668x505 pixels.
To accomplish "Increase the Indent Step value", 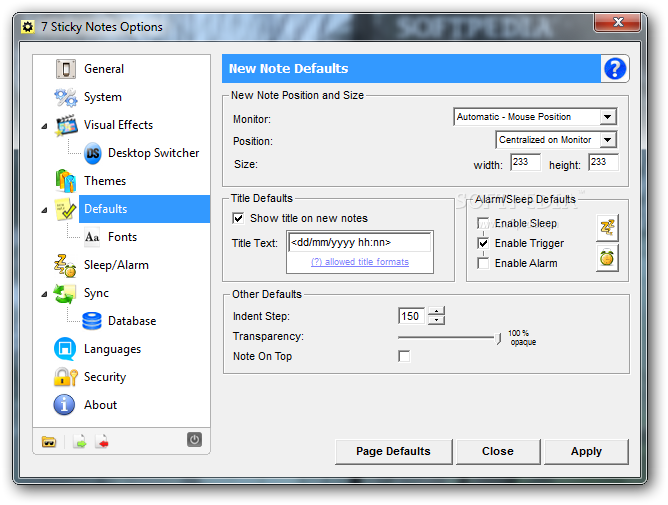I will coord(436,312).
